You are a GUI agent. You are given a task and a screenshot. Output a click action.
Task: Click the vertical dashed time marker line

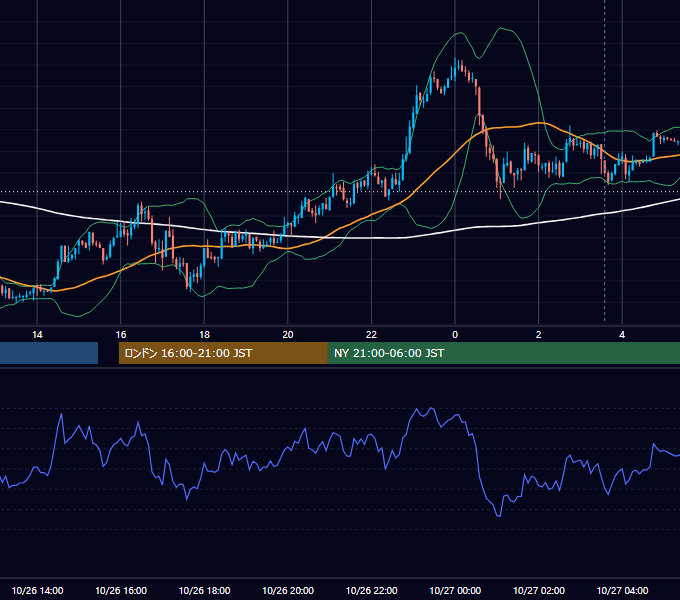point(605,160)
